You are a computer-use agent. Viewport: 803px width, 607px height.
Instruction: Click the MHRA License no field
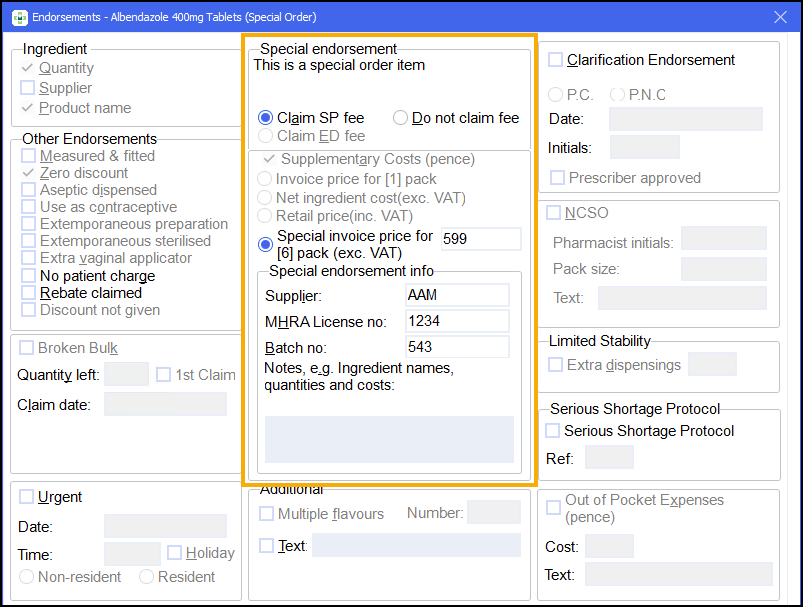457,321
